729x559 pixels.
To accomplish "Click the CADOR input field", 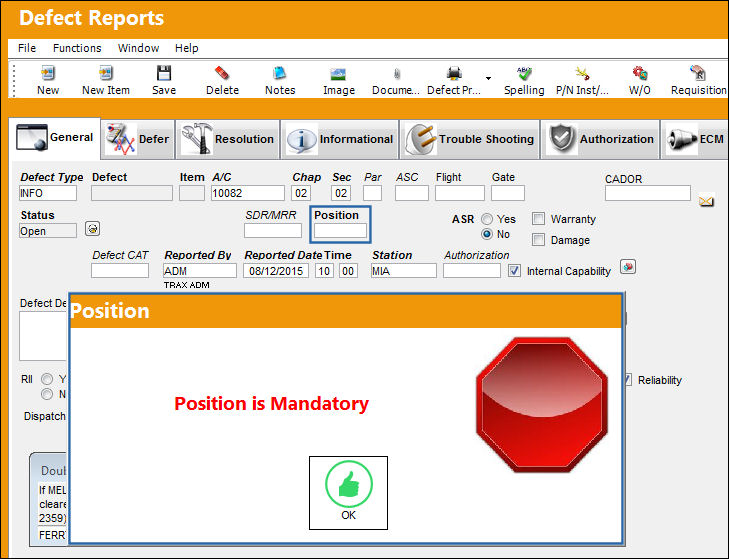I will pyautogui.click(x=648, y=193).
